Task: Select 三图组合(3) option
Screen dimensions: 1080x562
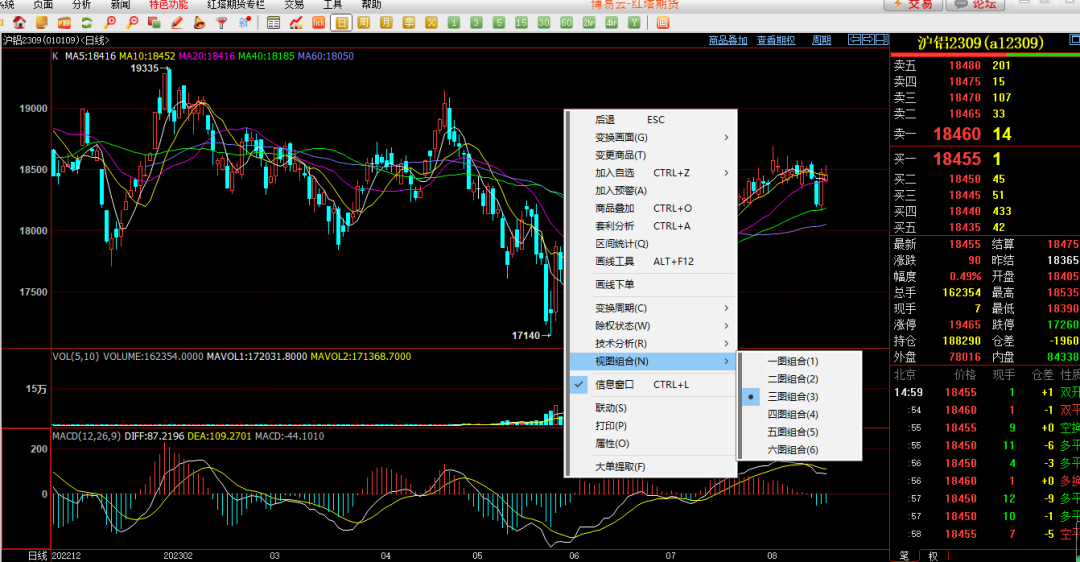Action: pos(800,397)
